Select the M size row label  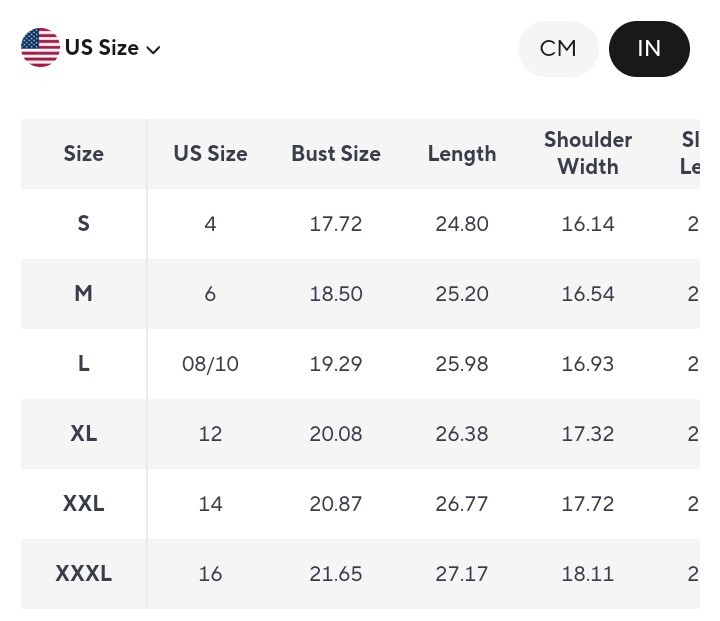(x=83, y=294)
